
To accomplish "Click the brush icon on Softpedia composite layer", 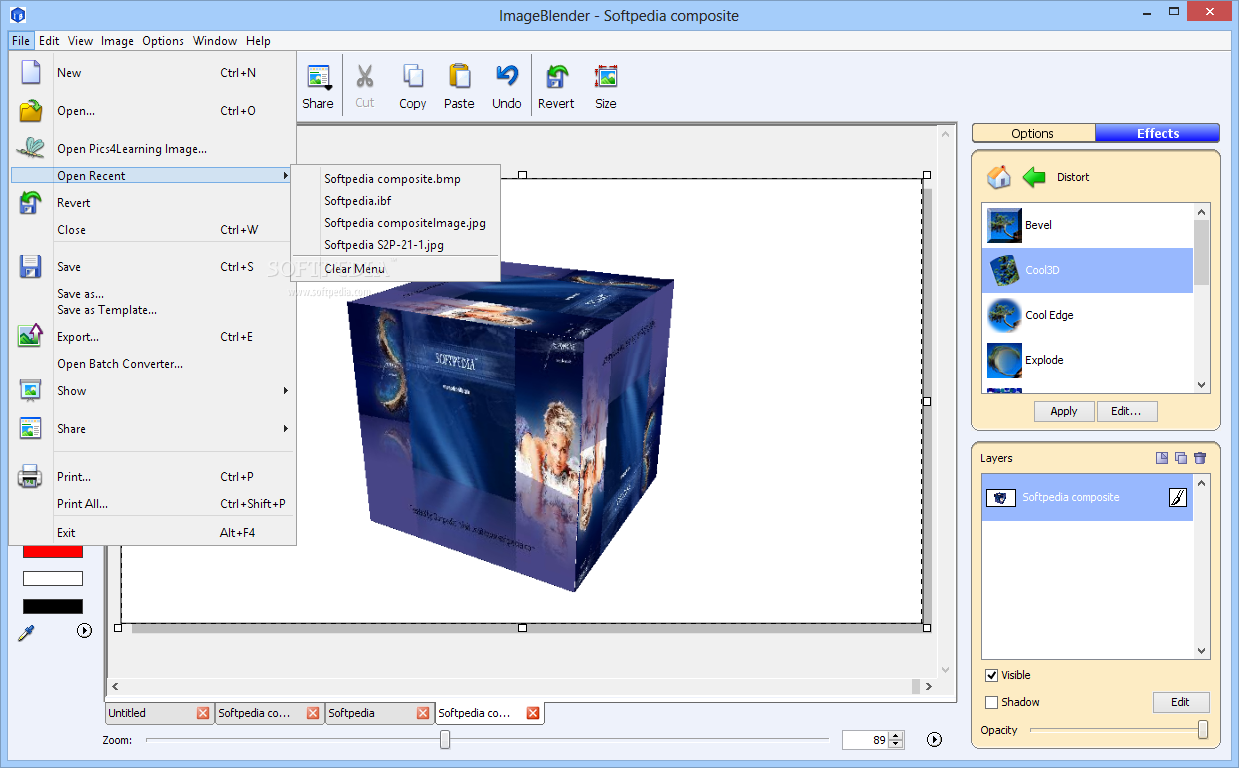I will pos(1178,497).
